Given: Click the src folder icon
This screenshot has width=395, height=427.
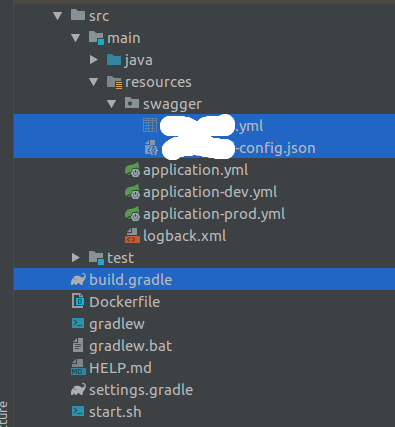Looking at the screenshot, I should (x=78, y=15).
